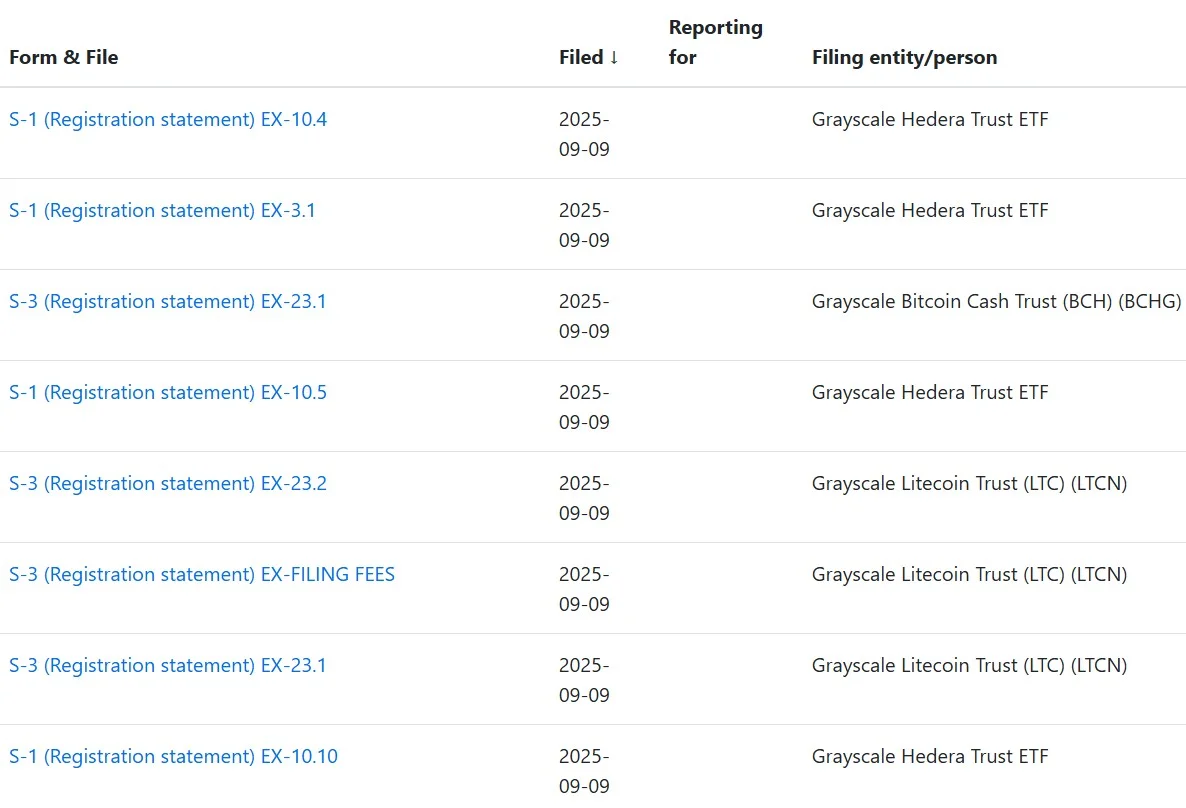The width and height of the screenshot is (1186, 808).
Task: Open S-3 EX-23.1 link for Litecoin Trust
Action: [x=168, y=665]
